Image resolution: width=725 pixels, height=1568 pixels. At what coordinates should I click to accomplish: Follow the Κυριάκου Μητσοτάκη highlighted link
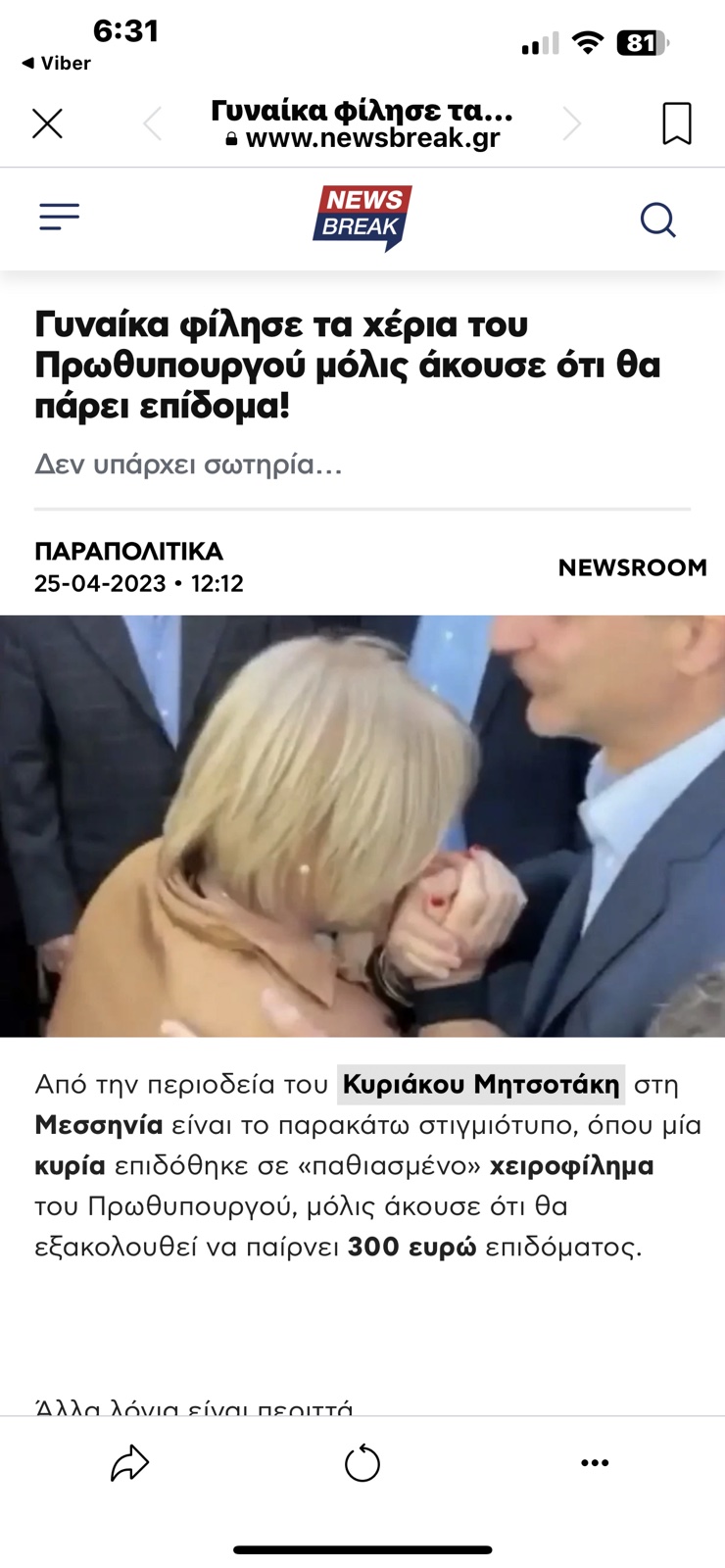pos(481,1084)
